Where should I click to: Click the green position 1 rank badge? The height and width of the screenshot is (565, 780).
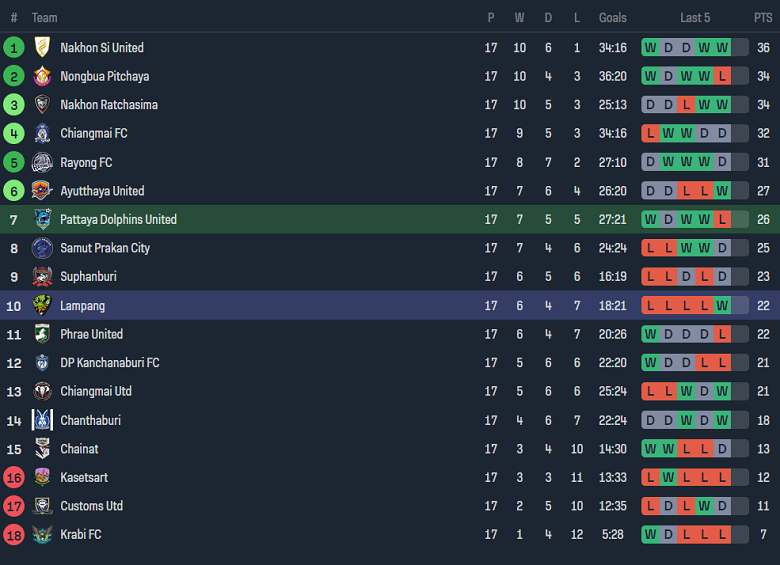pyautogui.click(x=14, y=47)
